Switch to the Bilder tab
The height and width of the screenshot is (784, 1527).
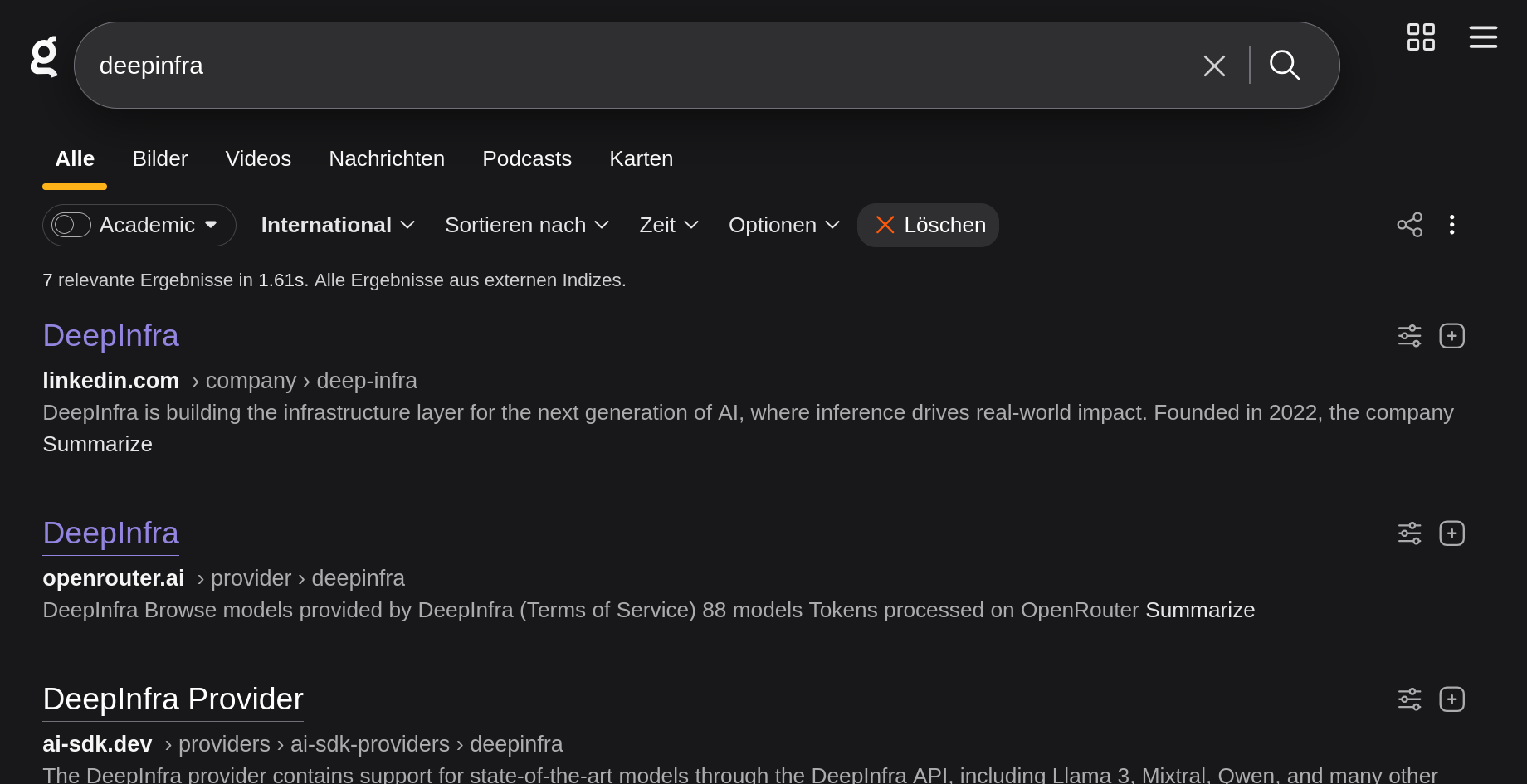point(160,158)
